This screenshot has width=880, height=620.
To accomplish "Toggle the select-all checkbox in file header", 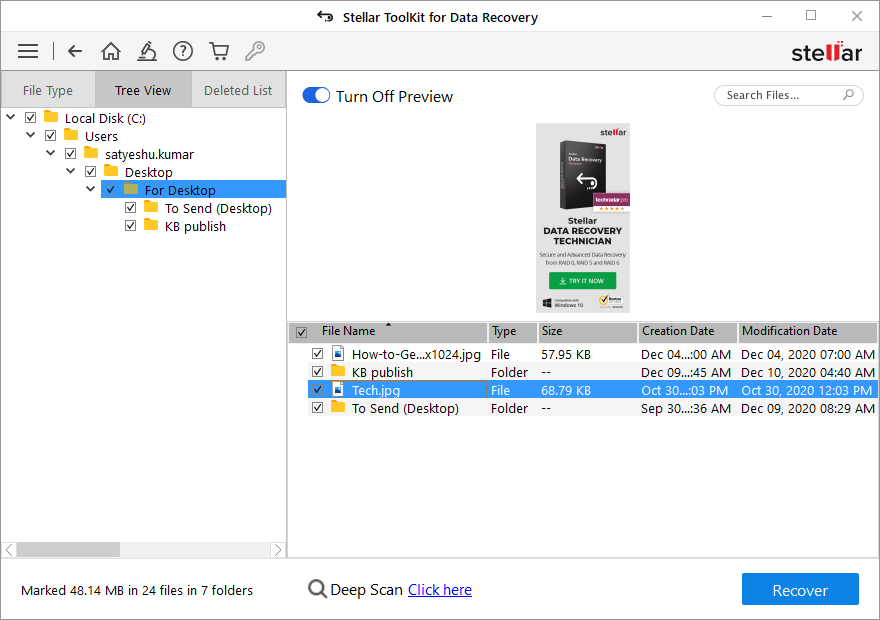I will (x=302, y=332).
